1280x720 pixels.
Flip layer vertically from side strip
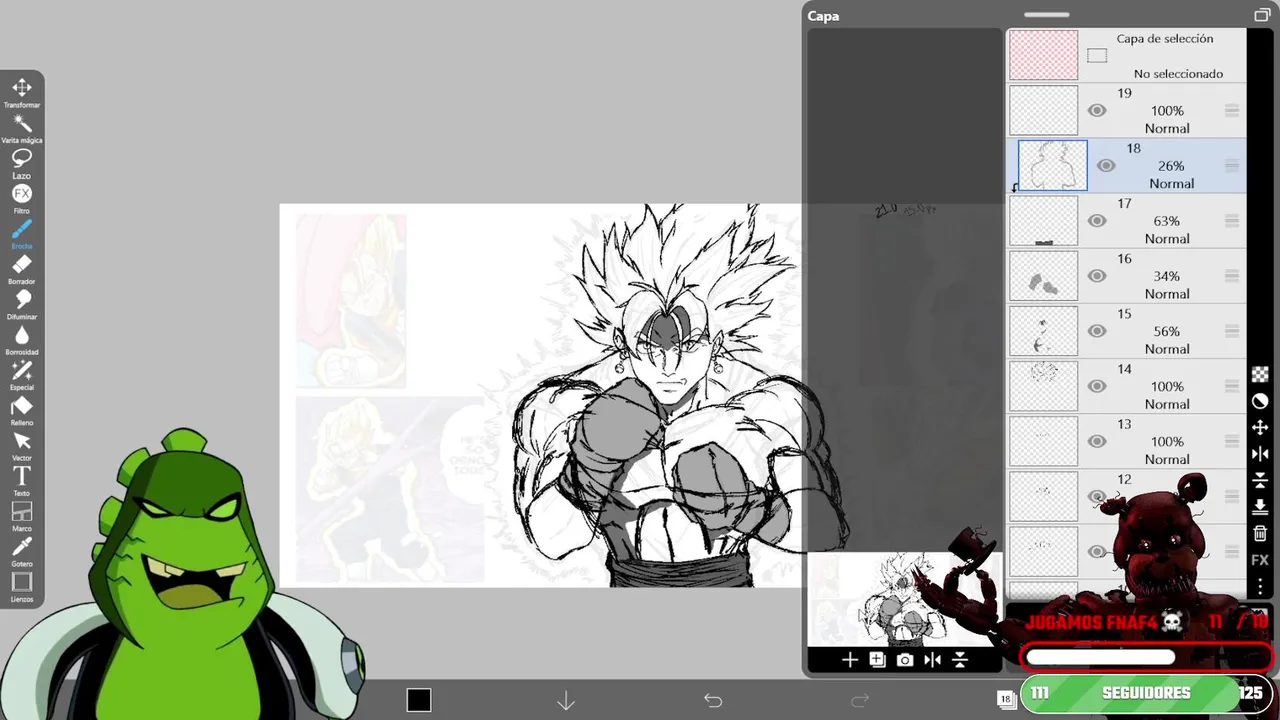pos(1260,481)
